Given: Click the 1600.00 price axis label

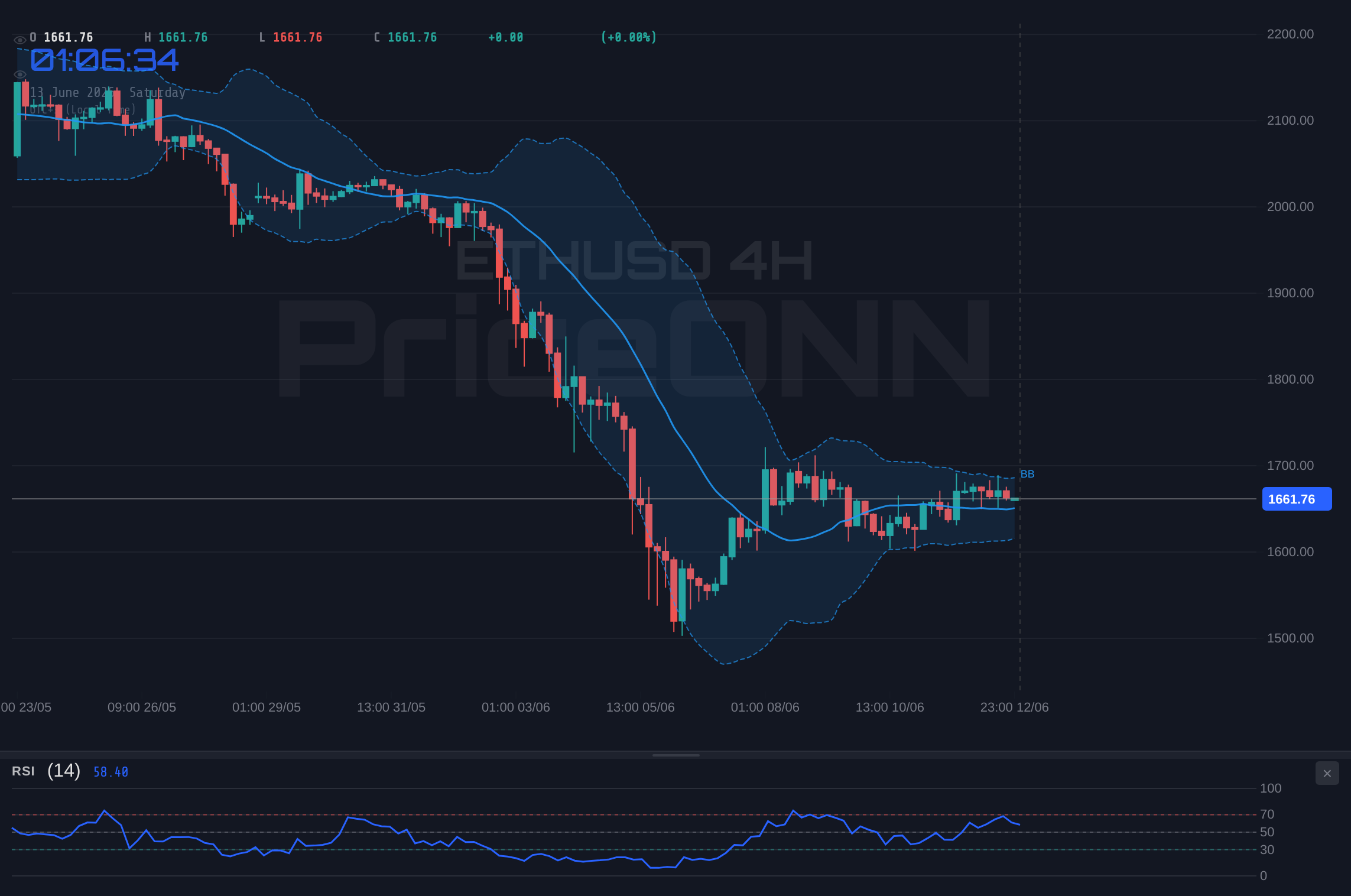Looking at the screenshot, I should point(1290,552).
